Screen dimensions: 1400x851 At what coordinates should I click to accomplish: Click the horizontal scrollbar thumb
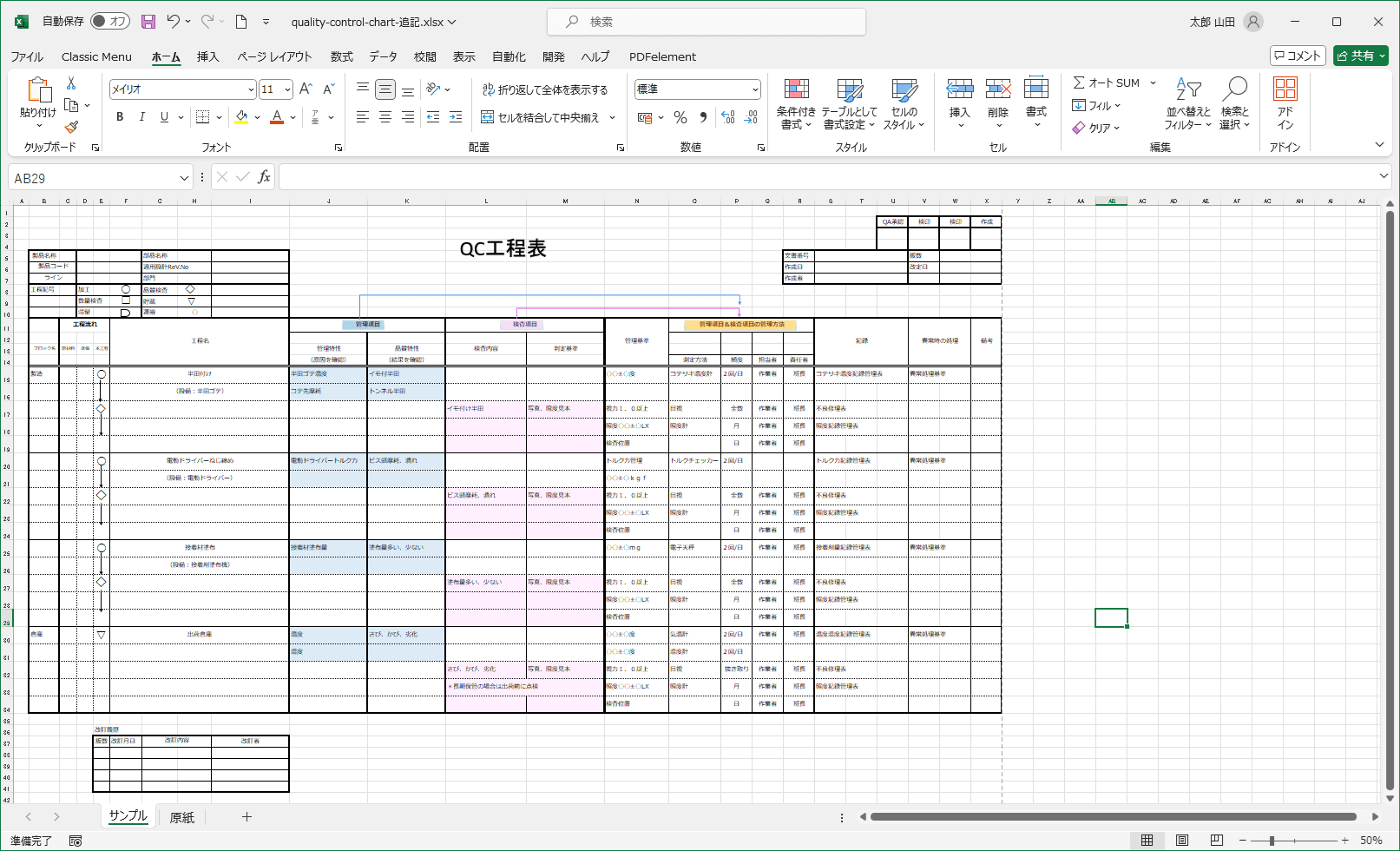tap(1114, 816)
